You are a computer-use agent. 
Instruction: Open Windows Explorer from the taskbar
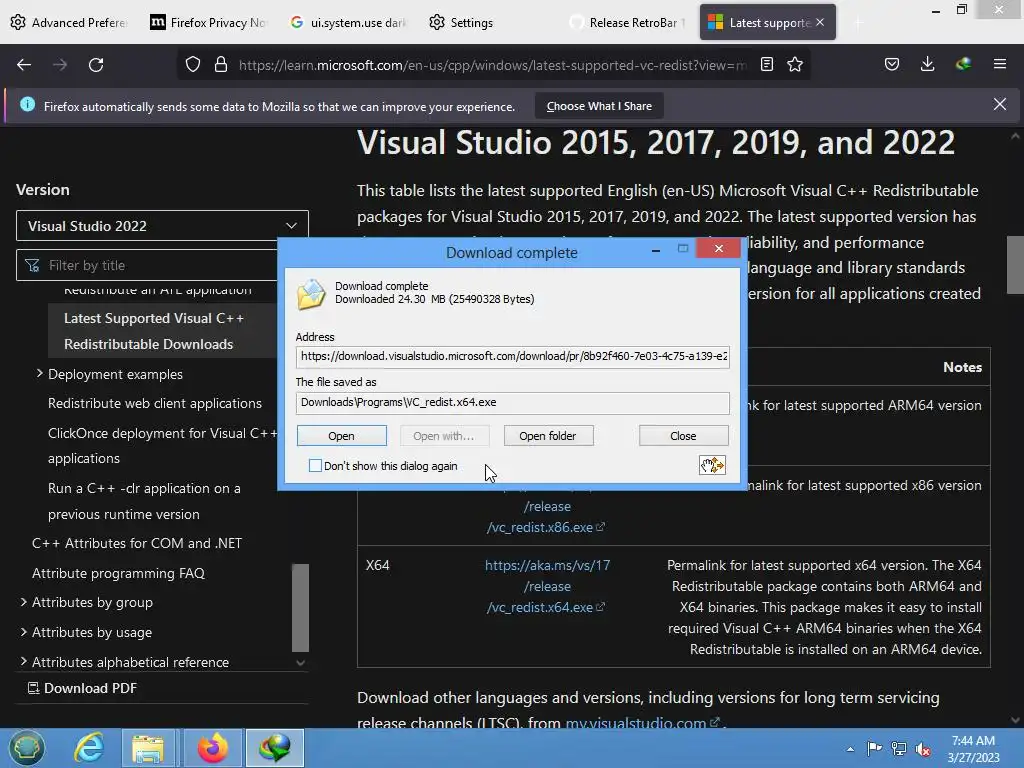(148, 748)
